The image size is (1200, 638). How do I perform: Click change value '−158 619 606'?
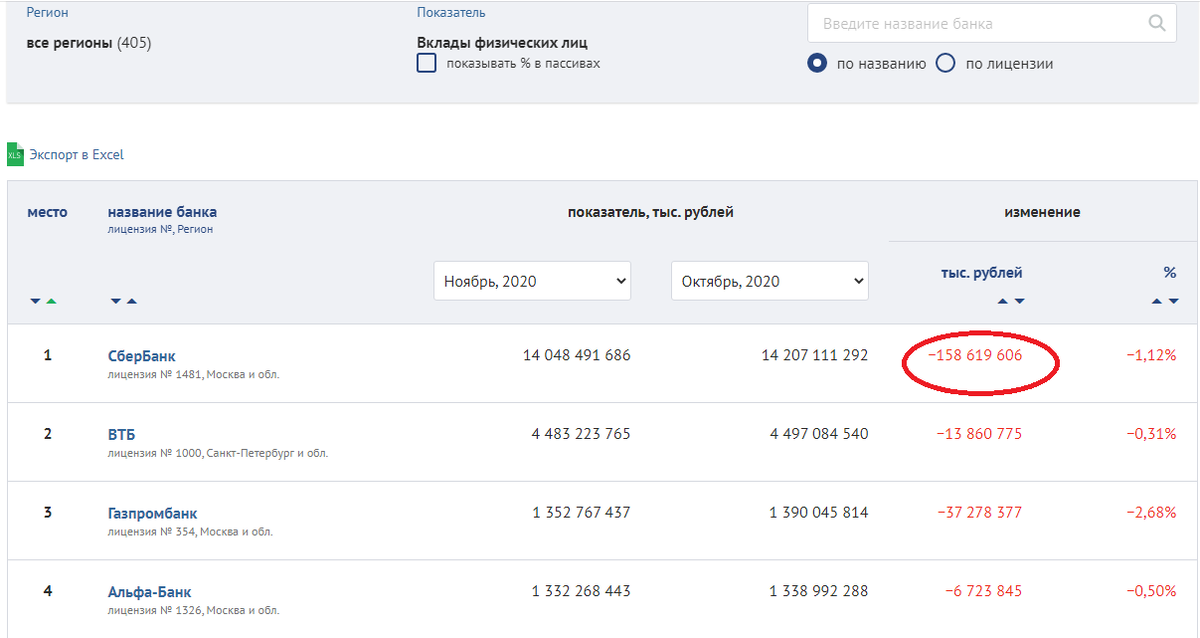974,355
